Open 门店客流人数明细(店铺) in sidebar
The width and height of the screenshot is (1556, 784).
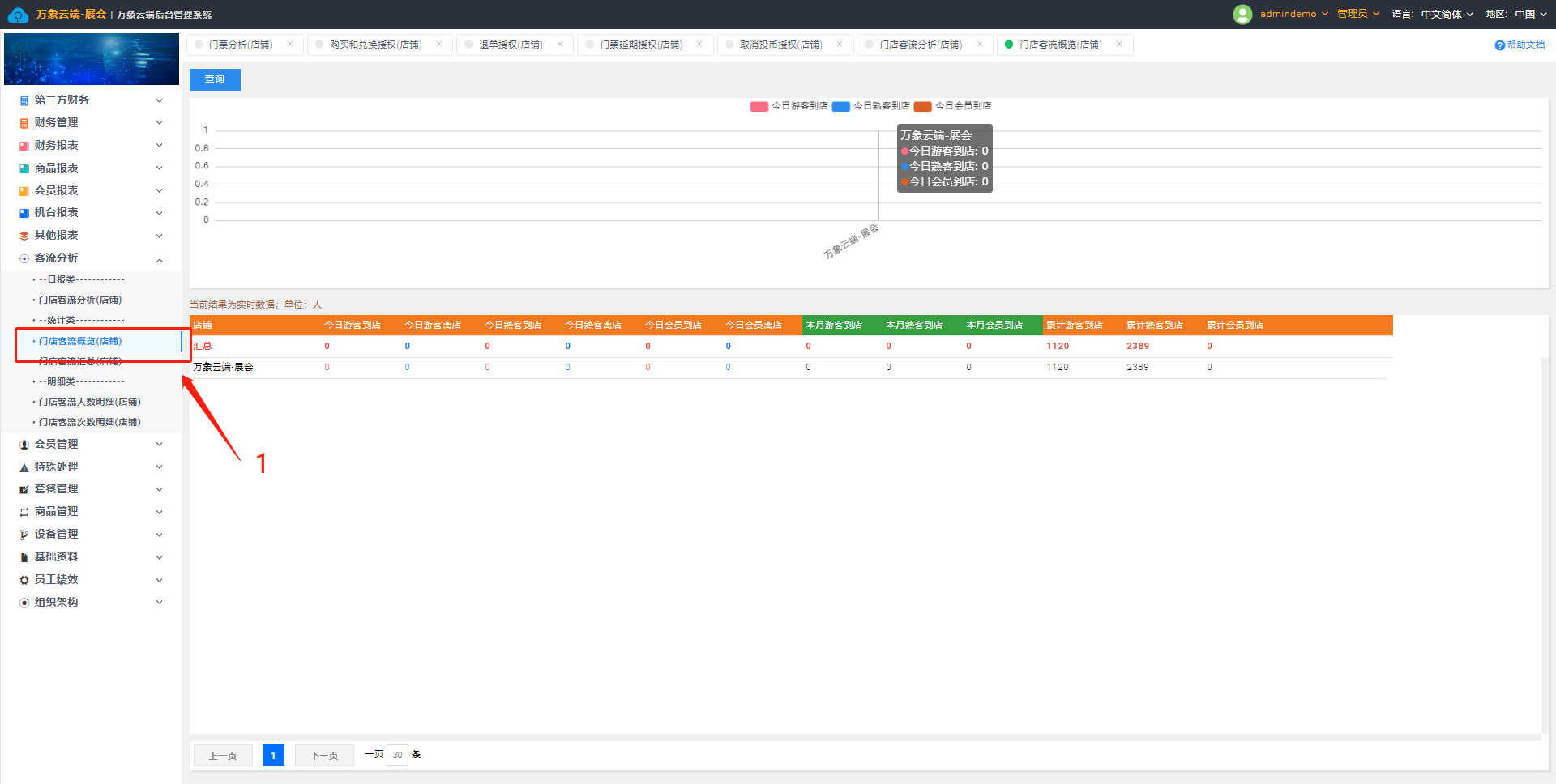coord(90,402)
